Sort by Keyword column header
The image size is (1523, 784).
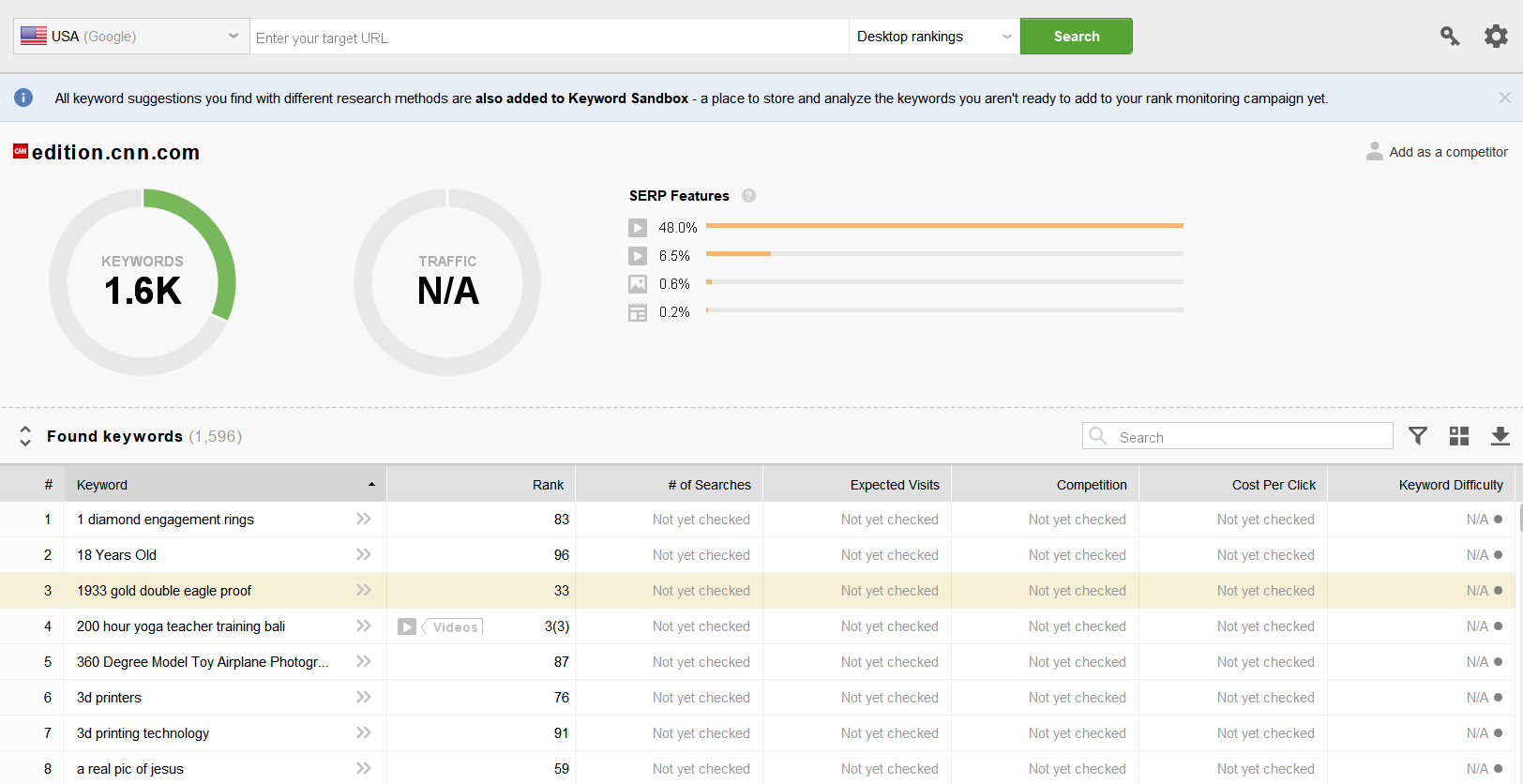coord(102,485)
